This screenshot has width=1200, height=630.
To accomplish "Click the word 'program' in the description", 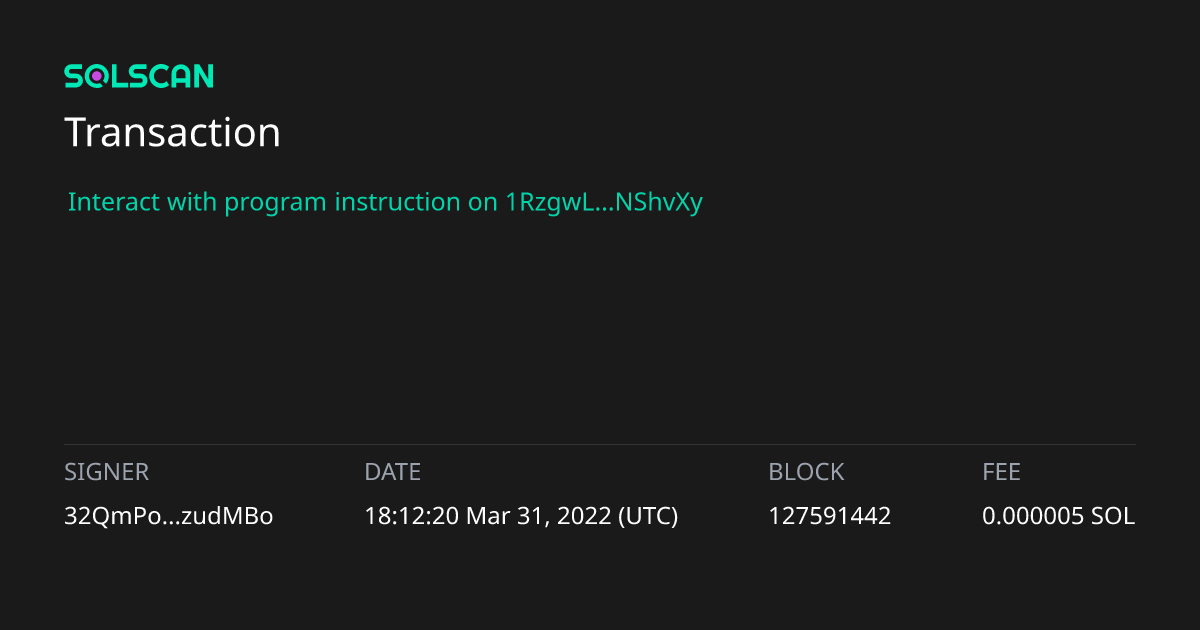I will pyautogui.click(x=275, y=203).
